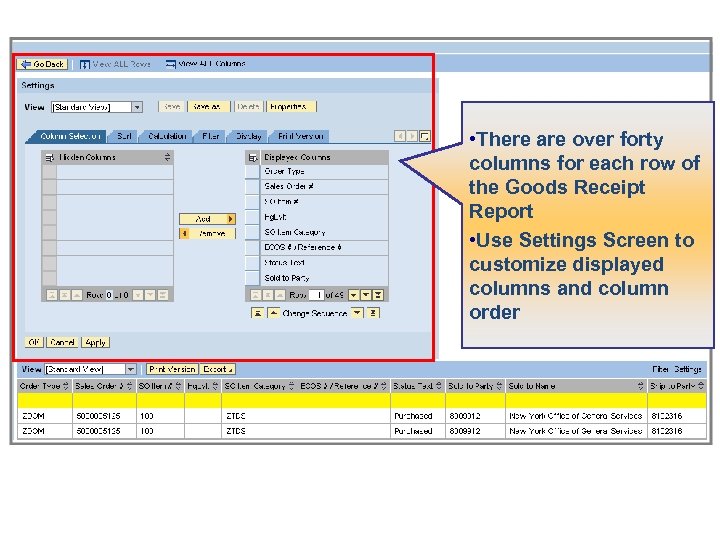The width and height of the screenshot is (720, 540).
Task: Click the Hidden Columns select-all icon
Action: (x=49, y=158)
